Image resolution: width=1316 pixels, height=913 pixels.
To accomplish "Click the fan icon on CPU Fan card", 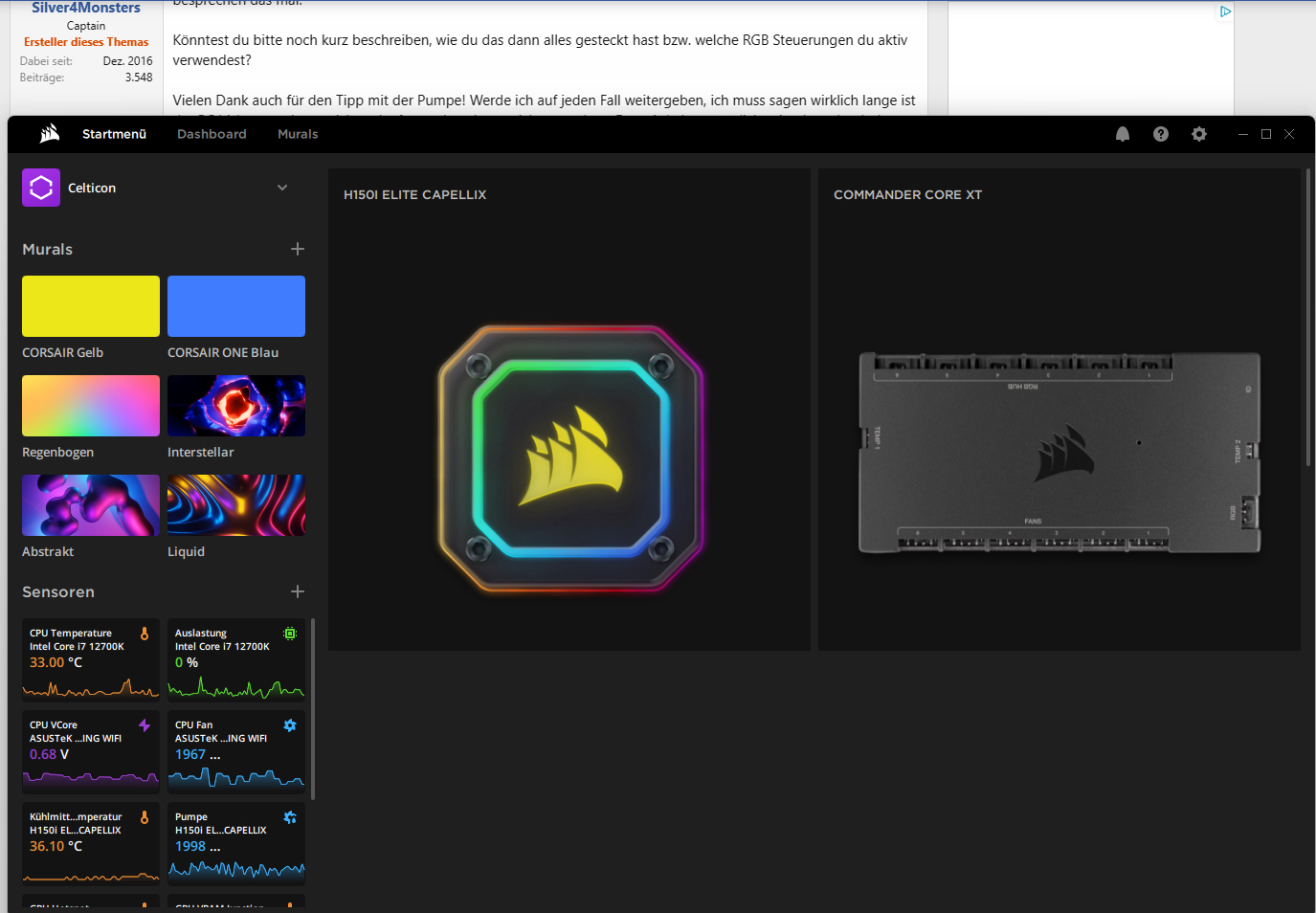I will point(290,725).
